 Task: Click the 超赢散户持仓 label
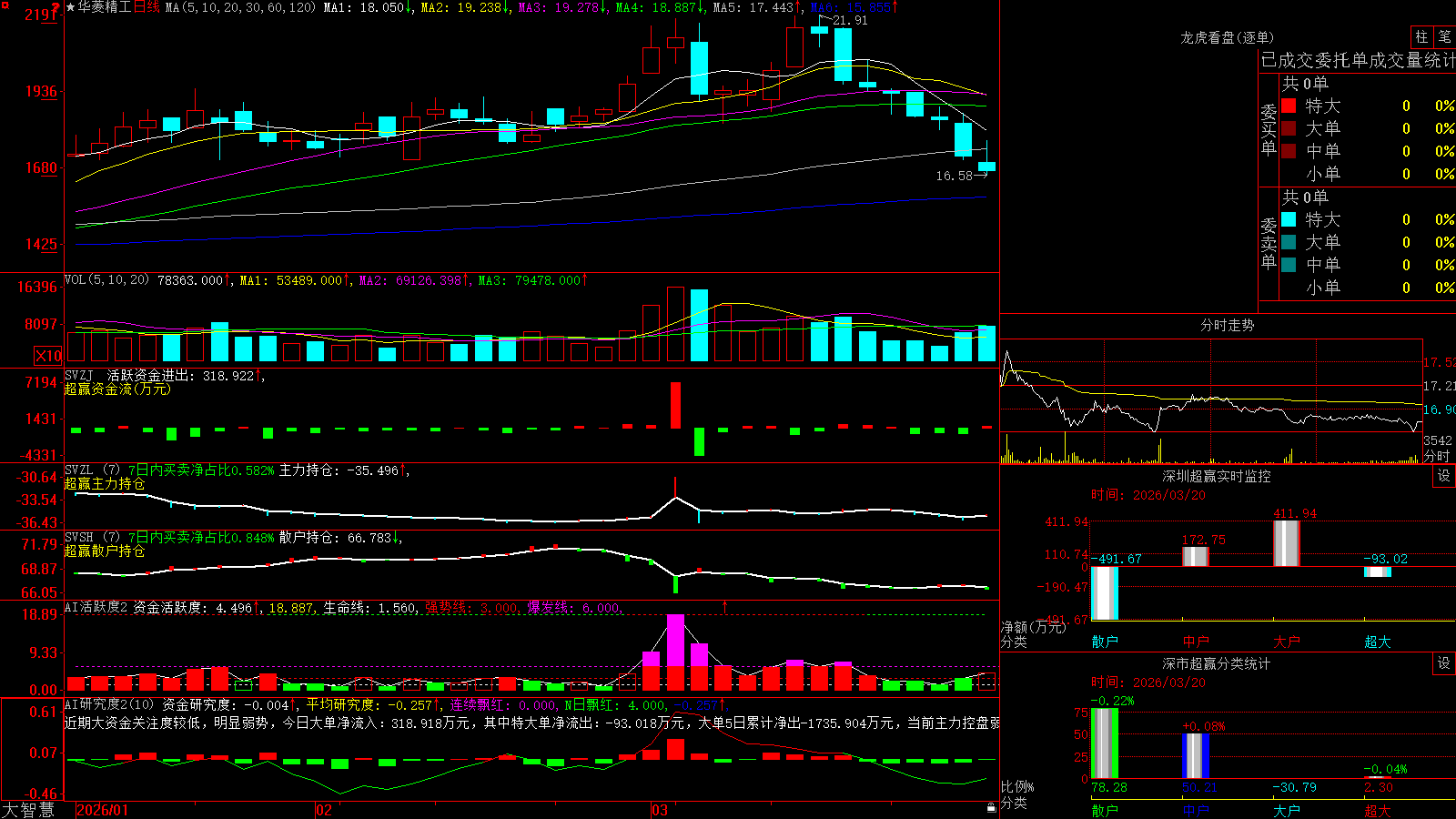click(x=105, y=551)
